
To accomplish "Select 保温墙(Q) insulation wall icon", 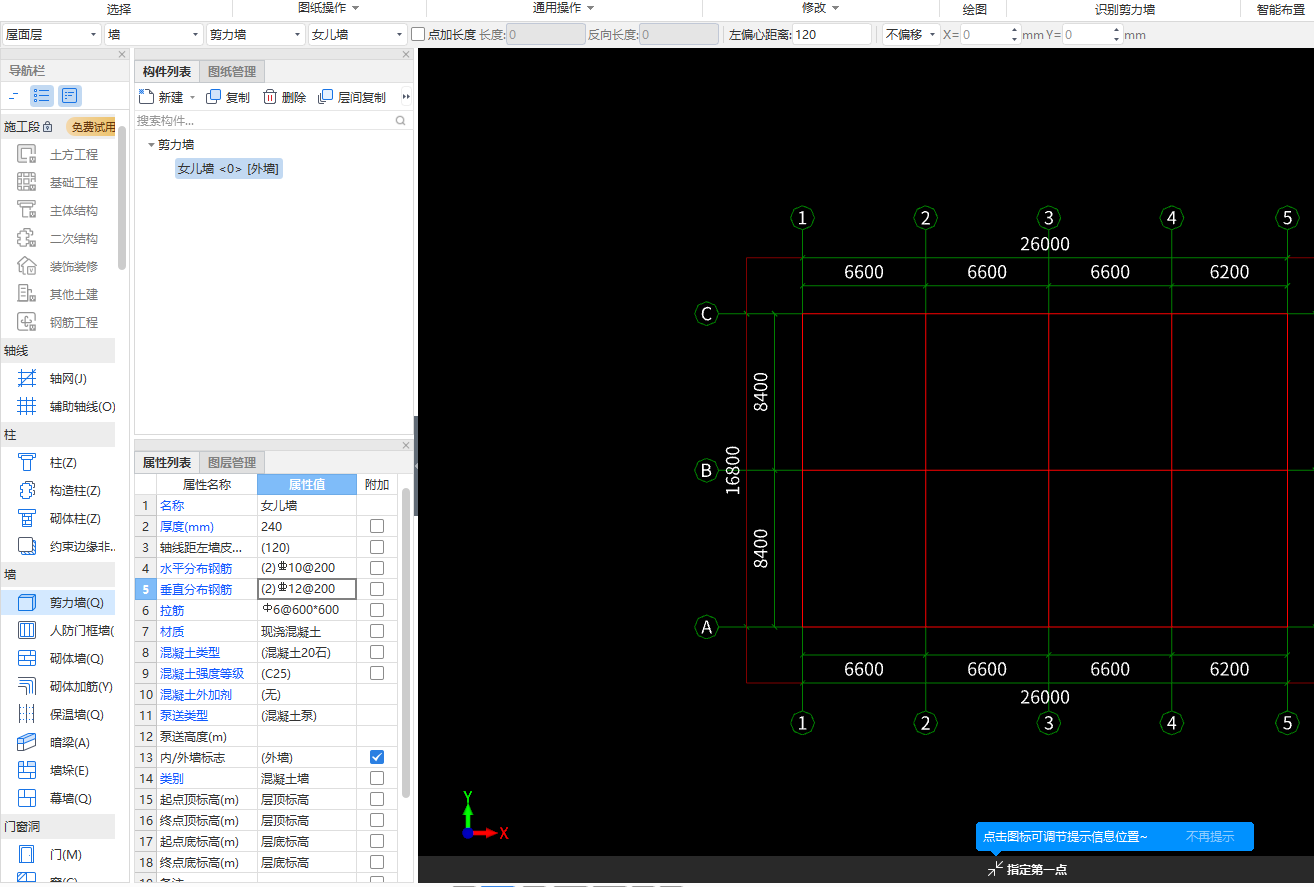I will pyautogui.click(x=28, y=715).
